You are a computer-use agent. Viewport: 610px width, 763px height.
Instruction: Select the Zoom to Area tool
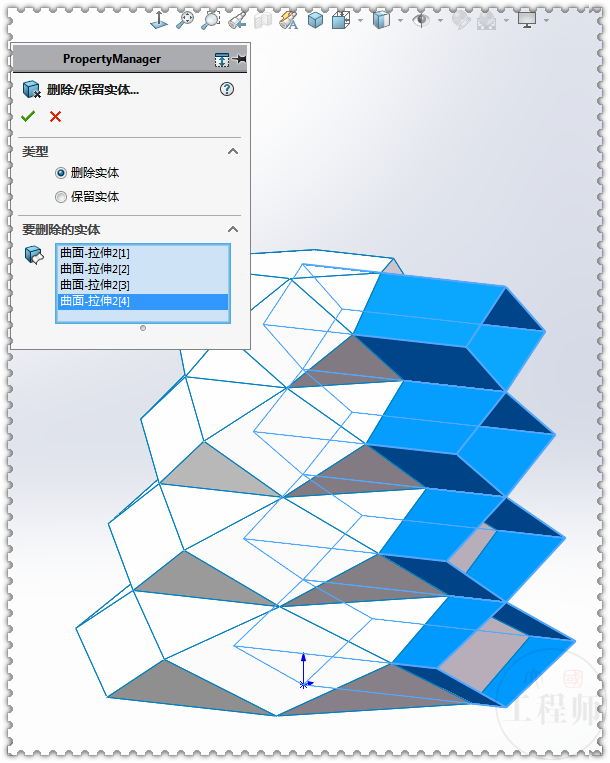pyautogui.click(x=211, y=20)
